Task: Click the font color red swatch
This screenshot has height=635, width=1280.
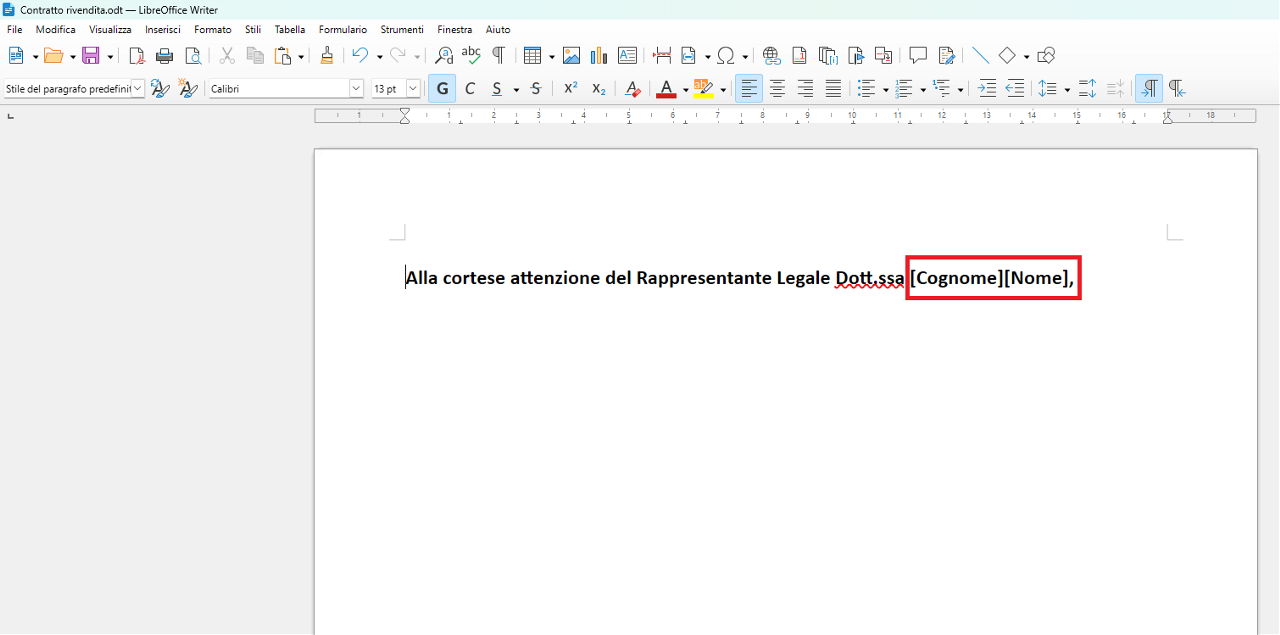Action: pos(666,89)
